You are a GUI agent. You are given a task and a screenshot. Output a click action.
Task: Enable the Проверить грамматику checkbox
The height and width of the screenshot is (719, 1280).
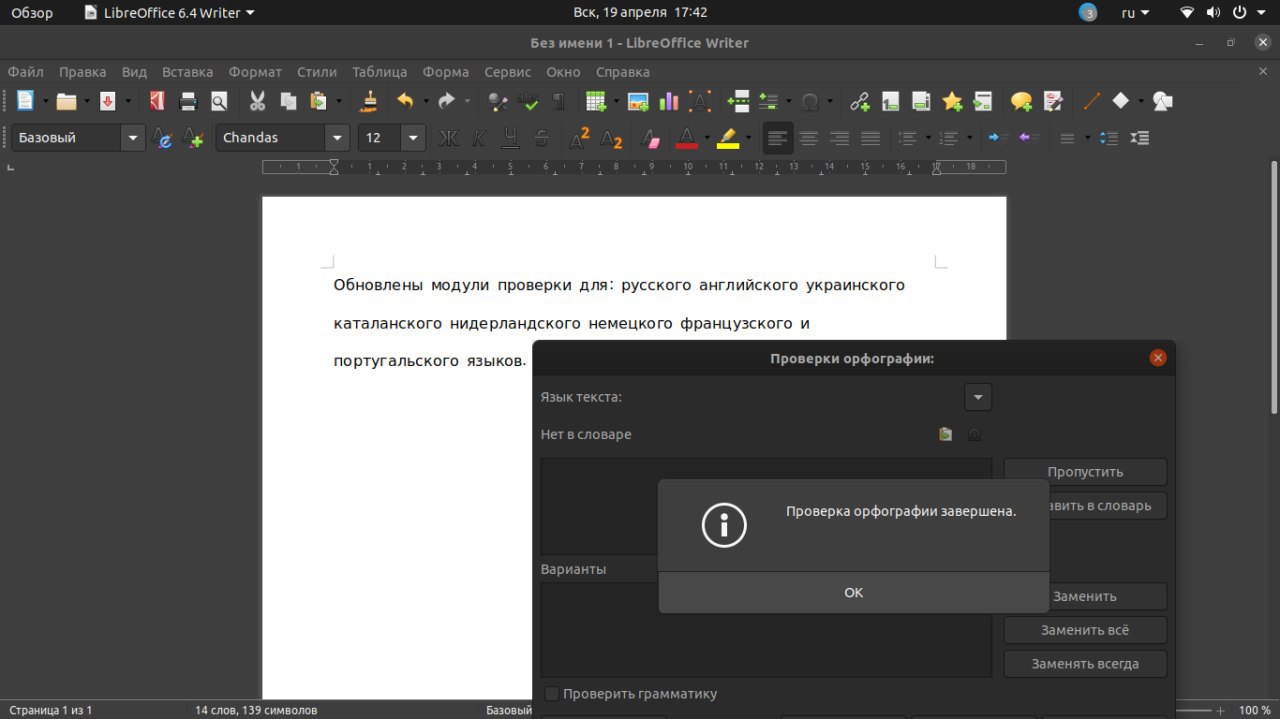pos(551,694)
